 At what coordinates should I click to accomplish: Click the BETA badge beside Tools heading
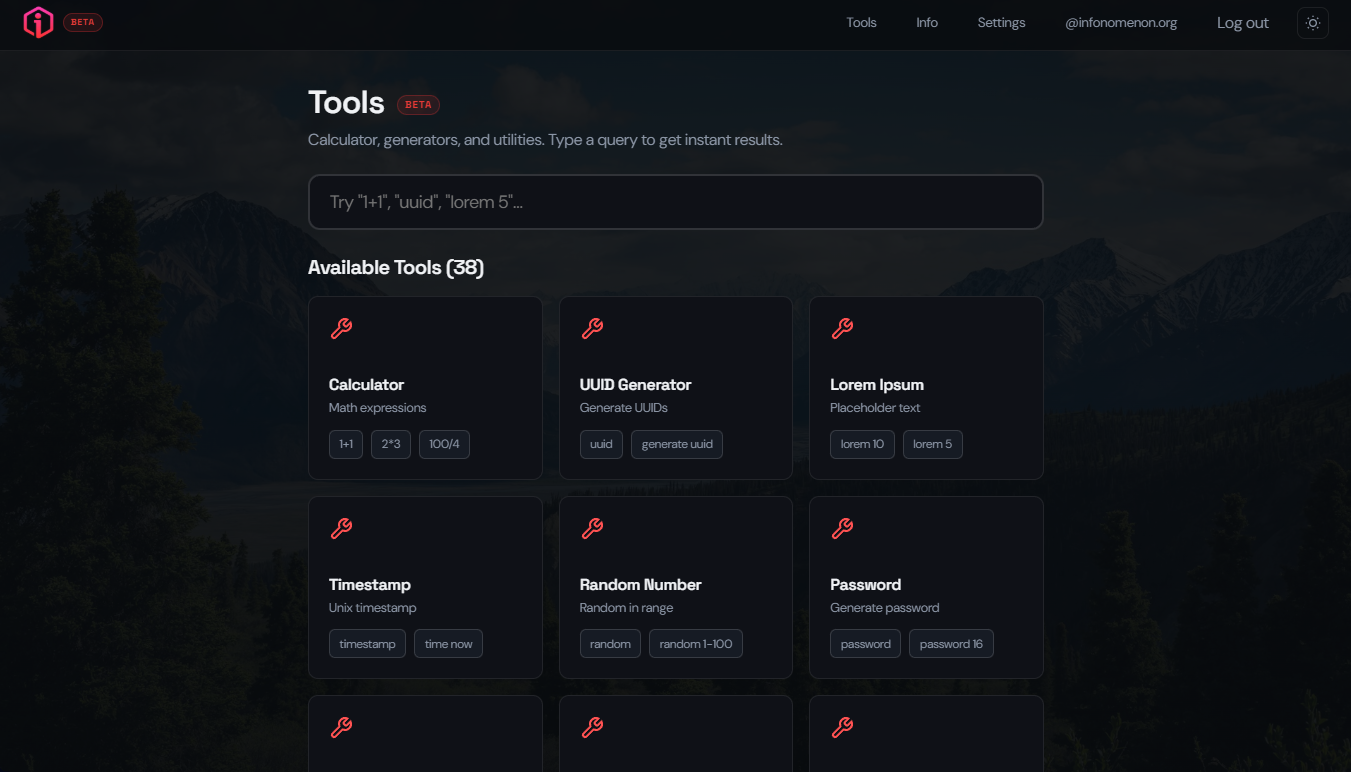coord(418,105)
